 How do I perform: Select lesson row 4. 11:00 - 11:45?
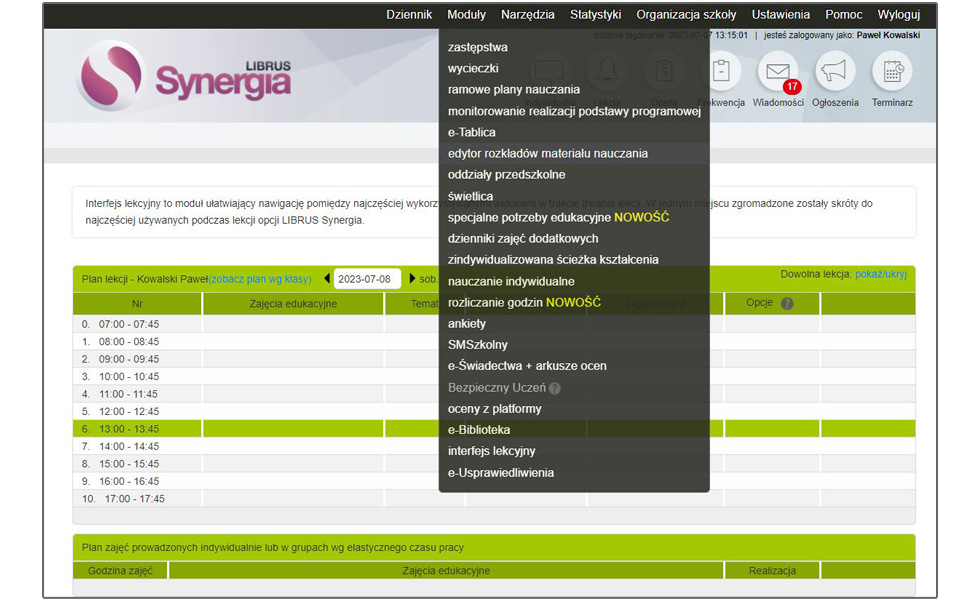494,394
